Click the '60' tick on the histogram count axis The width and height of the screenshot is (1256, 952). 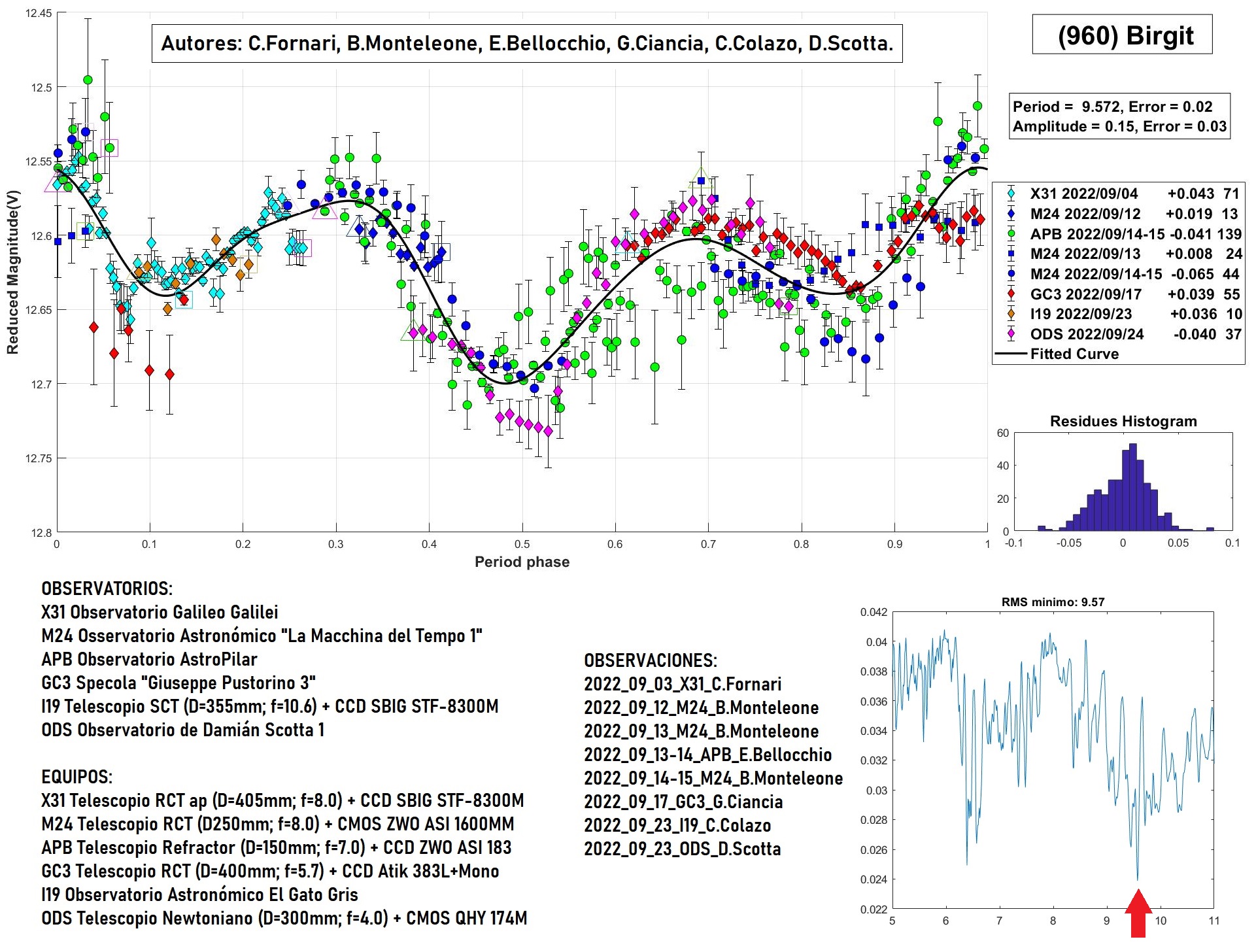pyautogui.click(x=1003, y=433)
